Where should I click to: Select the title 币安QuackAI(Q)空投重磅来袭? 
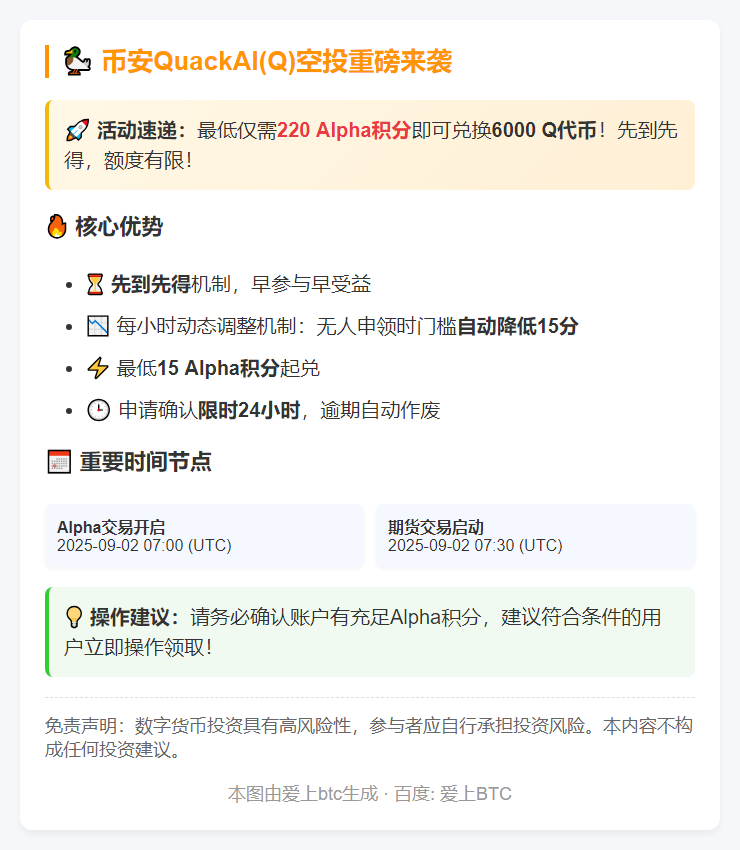coord(277,61)
